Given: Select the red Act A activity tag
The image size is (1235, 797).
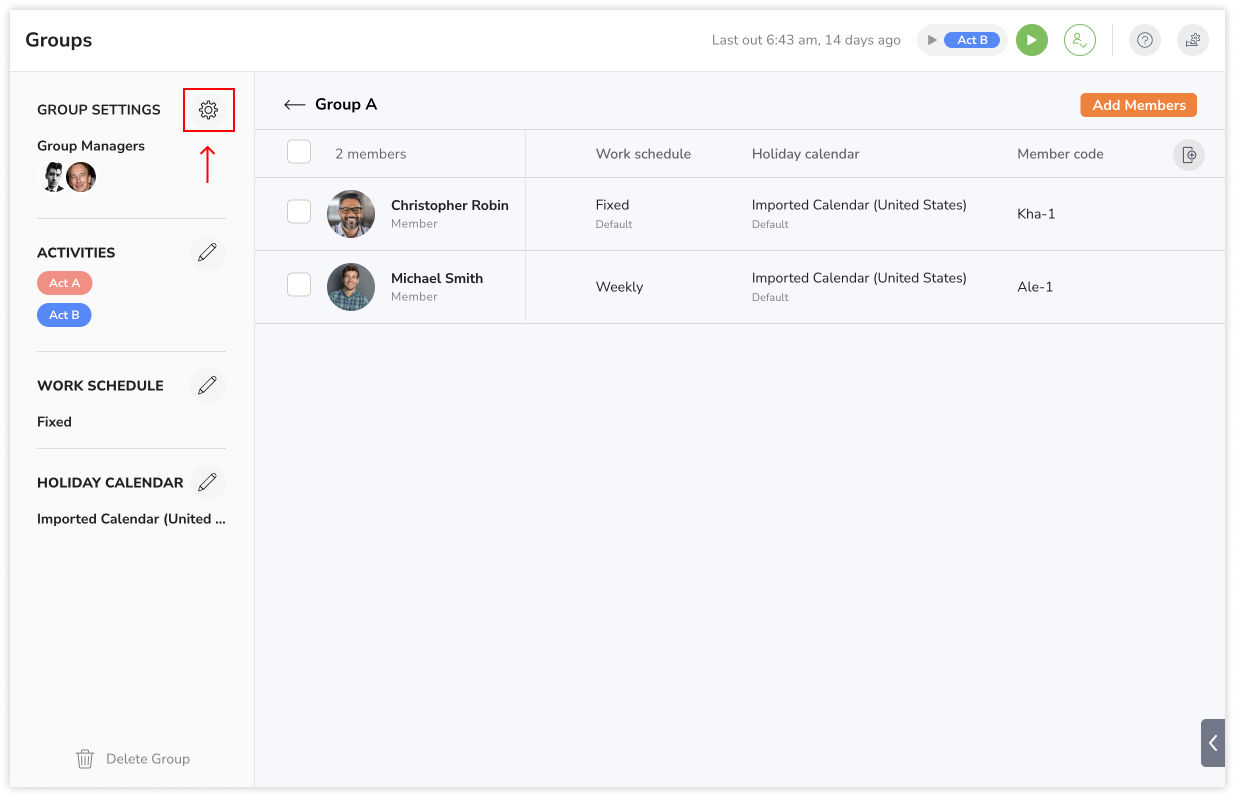Looking at the screenshot, I should pyautogui.click(x=64, y=283).
